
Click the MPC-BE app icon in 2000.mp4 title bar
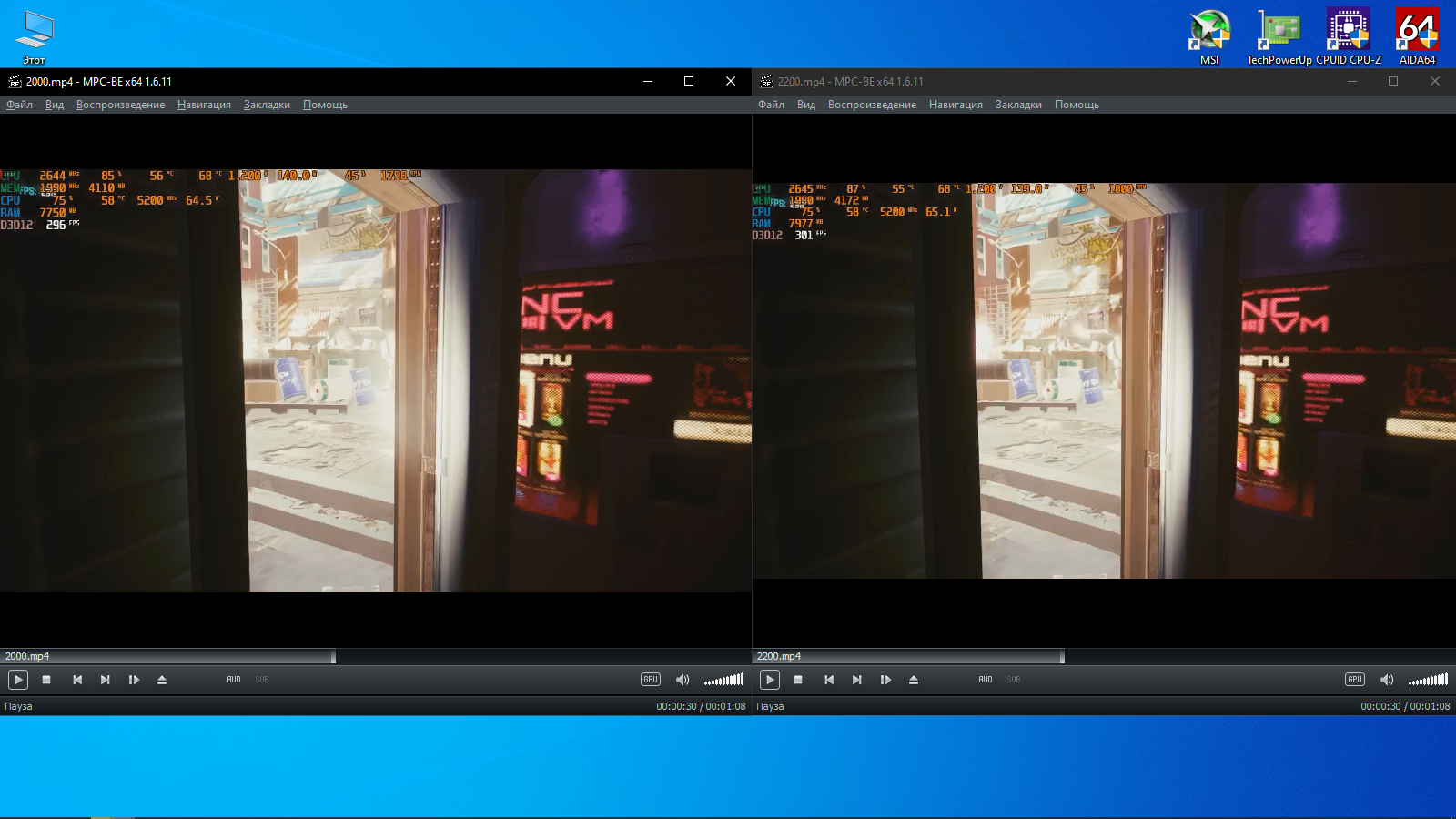pos(15,81)
